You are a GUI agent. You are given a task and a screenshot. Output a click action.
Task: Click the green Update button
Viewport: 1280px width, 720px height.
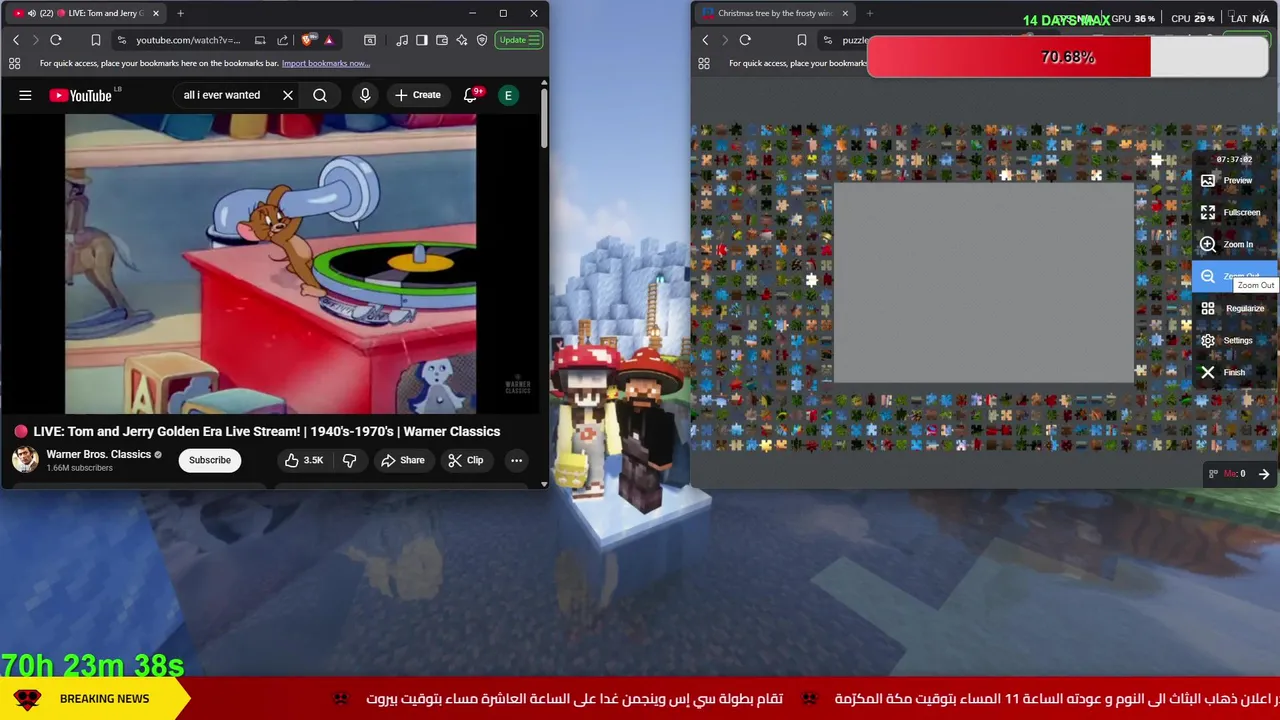click(519, 40)
